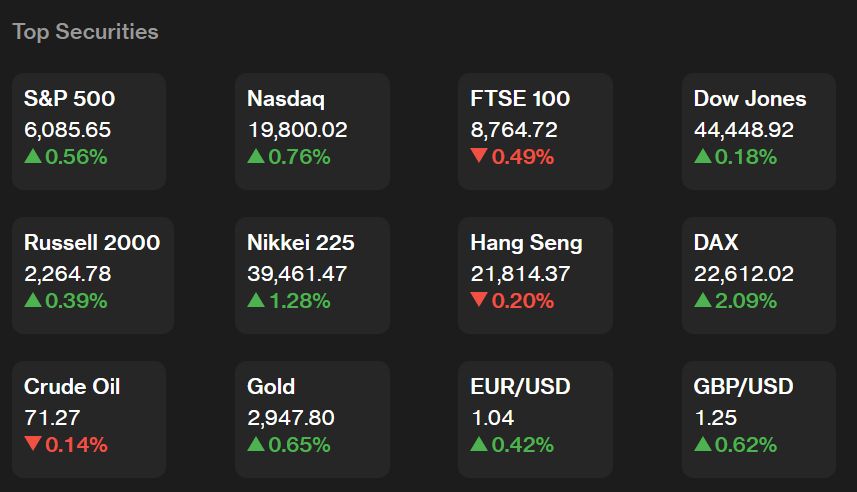Select the Hang Seng card
The height and width of the screenshot is (492, 857).
(x=535, y=276)
